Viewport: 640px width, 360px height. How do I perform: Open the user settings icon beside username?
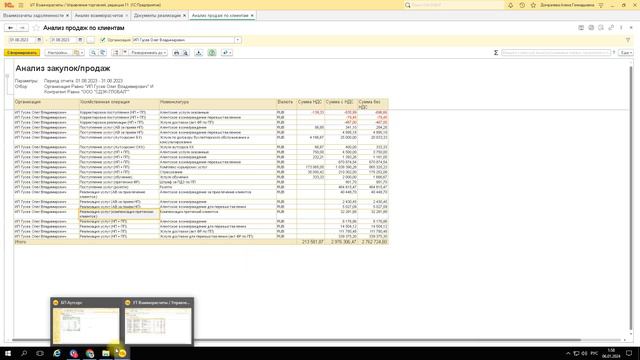(601, 5)
